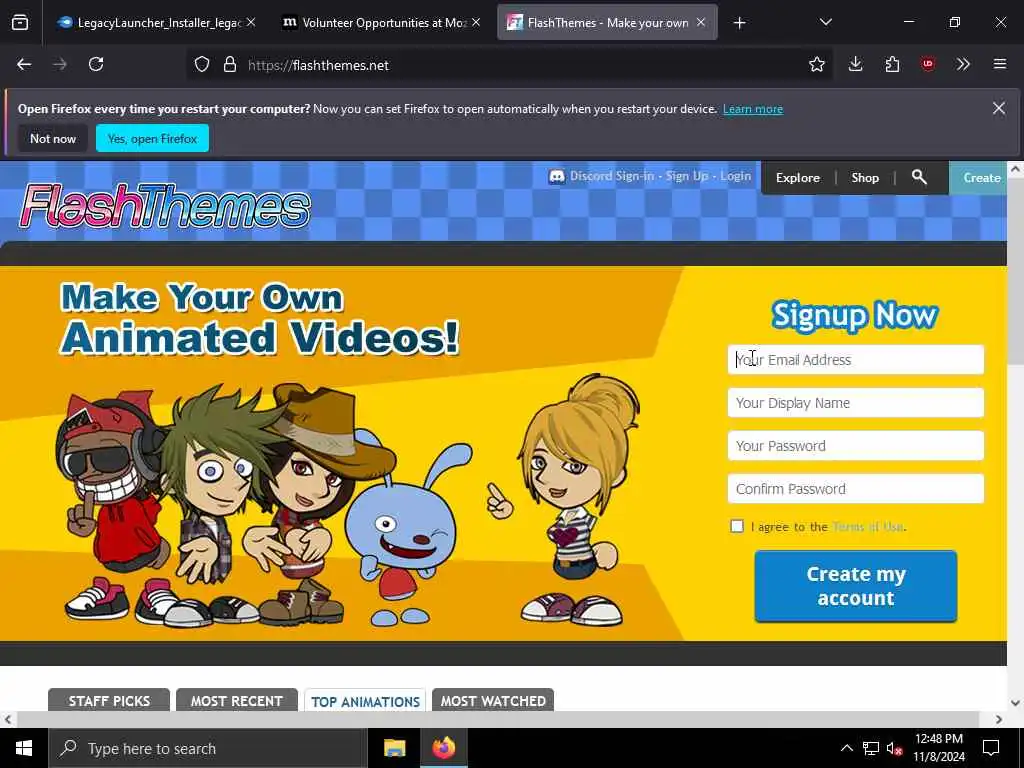Click the page scroll up arrow
The image size is (1024, 768).
pyautogui.click(x=1016, y=169)
